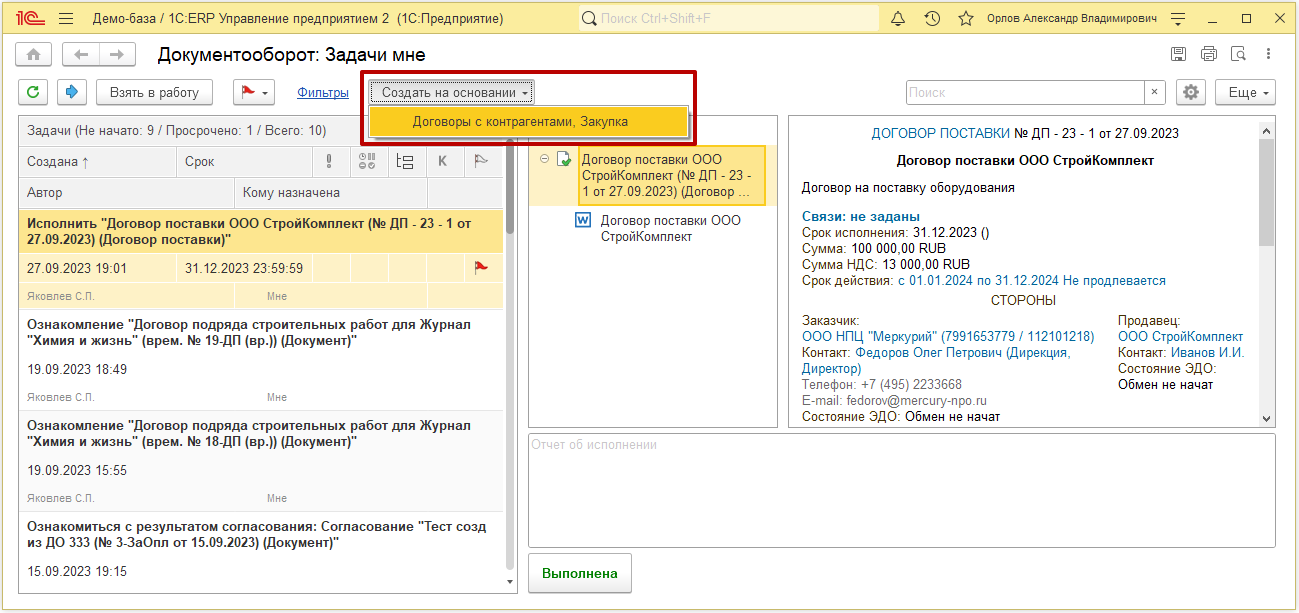Navigate back with the left arrow
The image size is (1299, 613).
[x=81, y=55]
